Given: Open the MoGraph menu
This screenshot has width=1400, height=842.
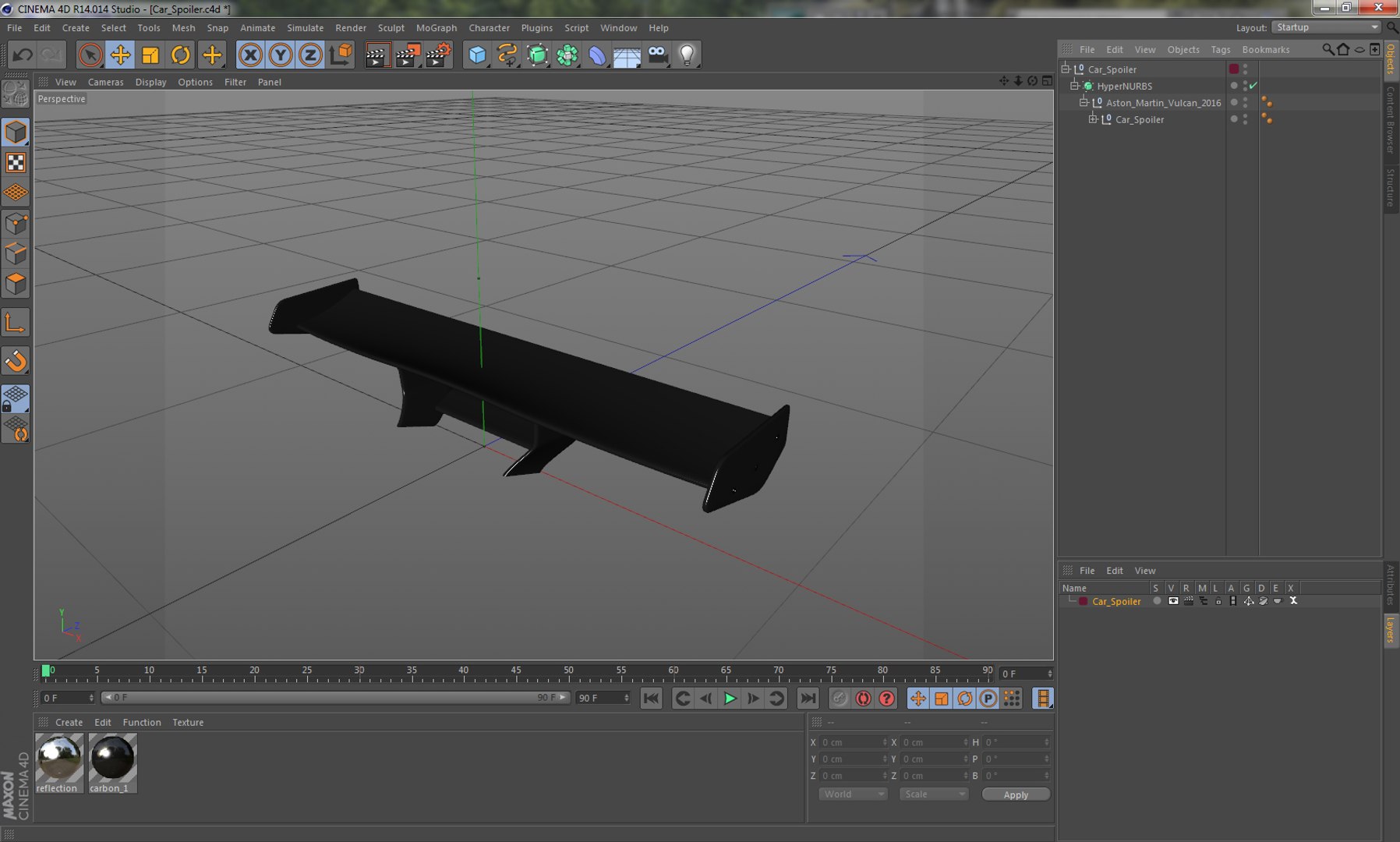Looking at the screenshot, I should coord(437,28).
